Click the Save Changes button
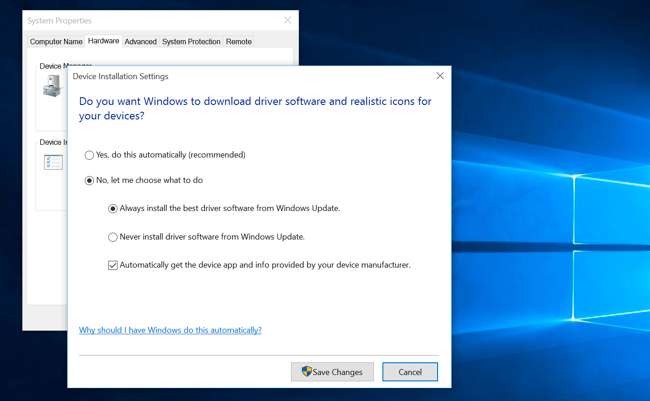Screen dimensions: 650x401 coord(332,372)
